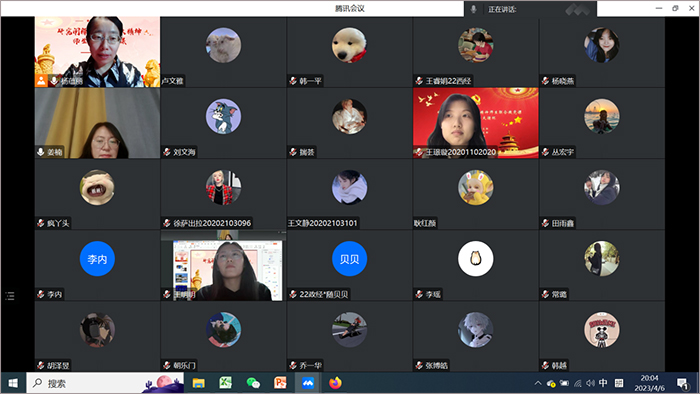This screenshot has width=700, height=394.
Task: Click the muted mic icon next to 刘文海
Action: 167,152
